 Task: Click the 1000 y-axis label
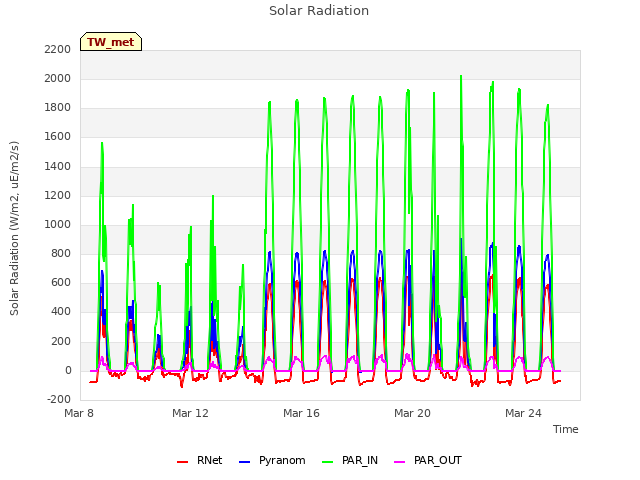click(58, 224)
